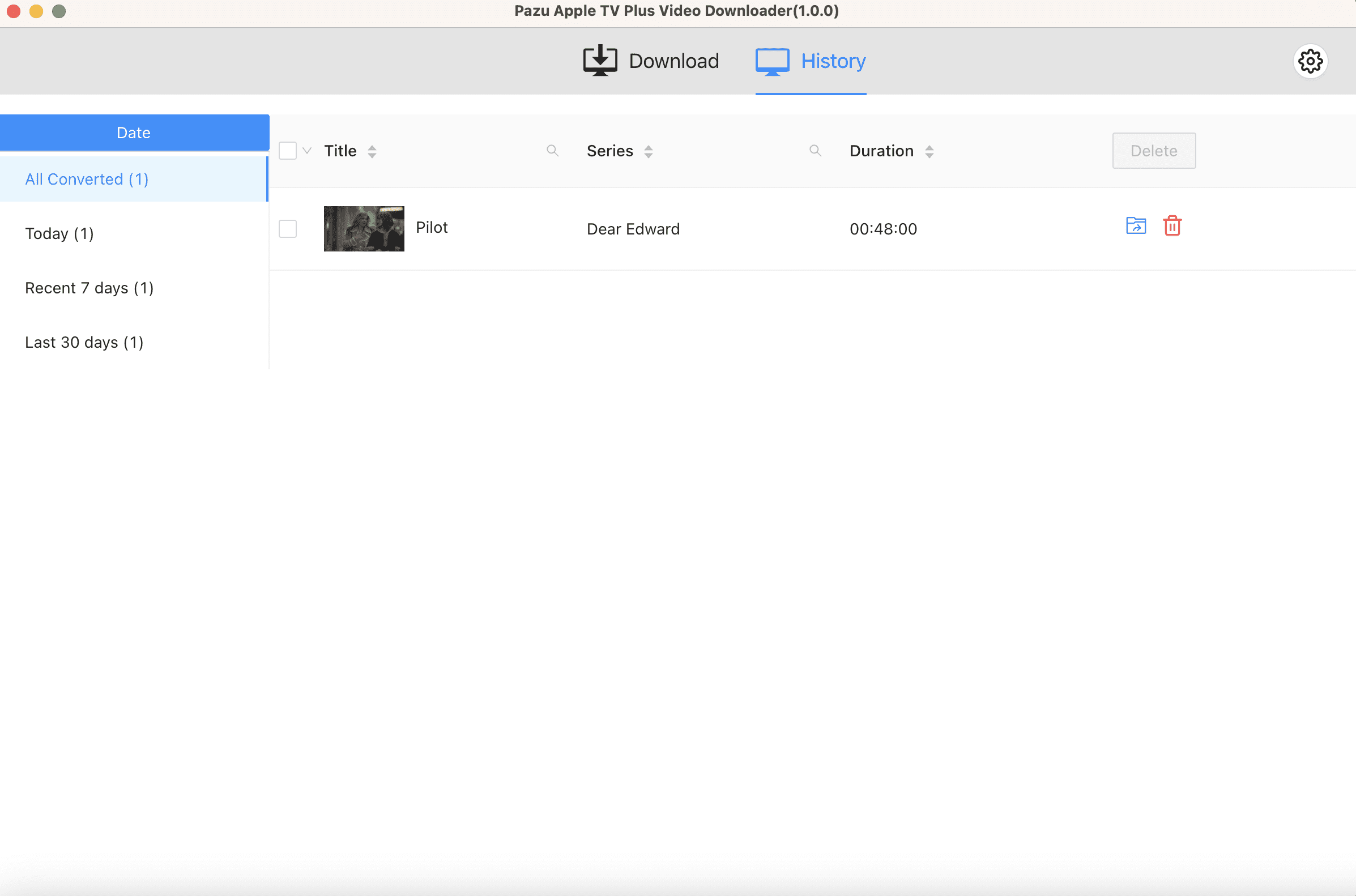This screenshot has width=1356, height=896.
Task: Click the Date header button
Action: pyautogui.click(x=134, y=133)
